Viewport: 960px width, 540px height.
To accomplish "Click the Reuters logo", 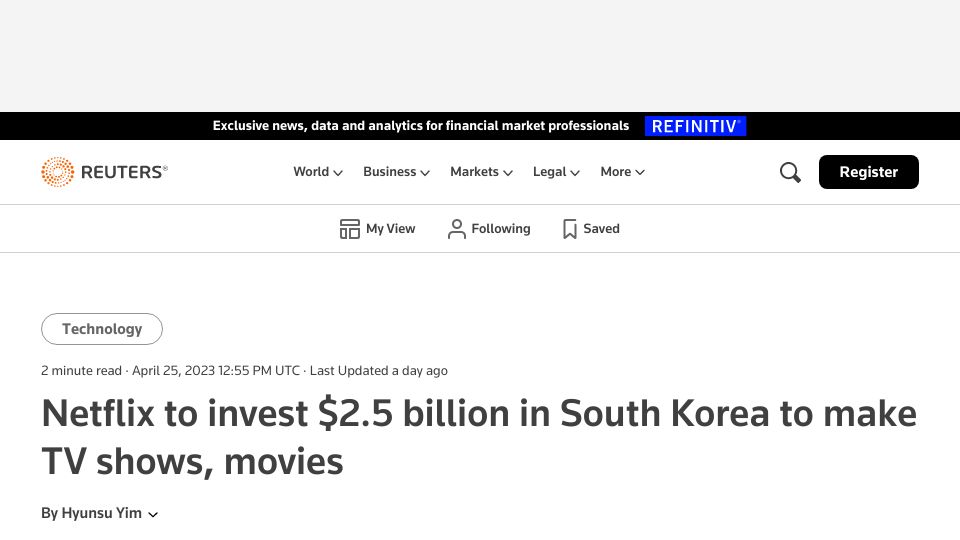I will pos(104,172).
